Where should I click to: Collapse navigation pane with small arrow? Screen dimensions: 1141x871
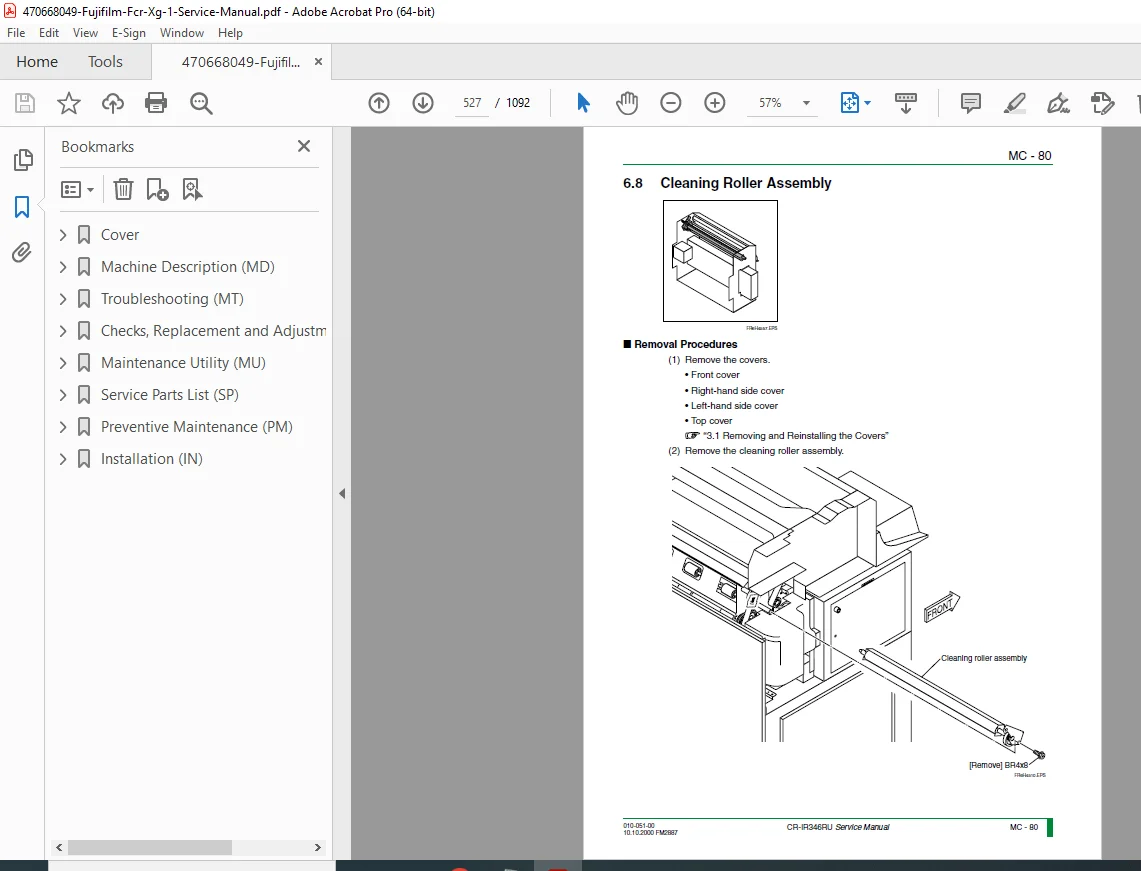click(x=342, y=493)
